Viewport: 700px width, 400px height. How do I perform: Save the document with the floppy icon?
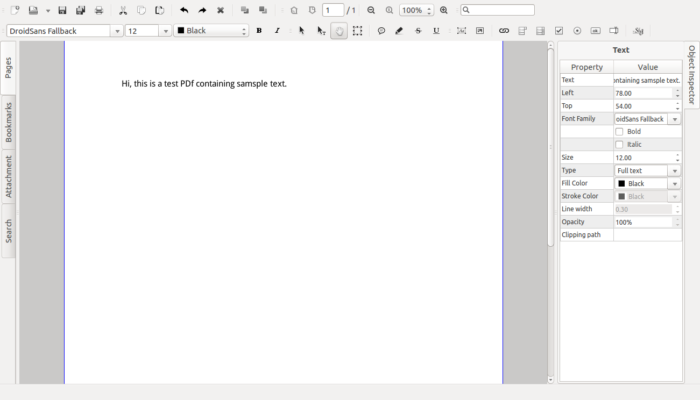point(62,10)
